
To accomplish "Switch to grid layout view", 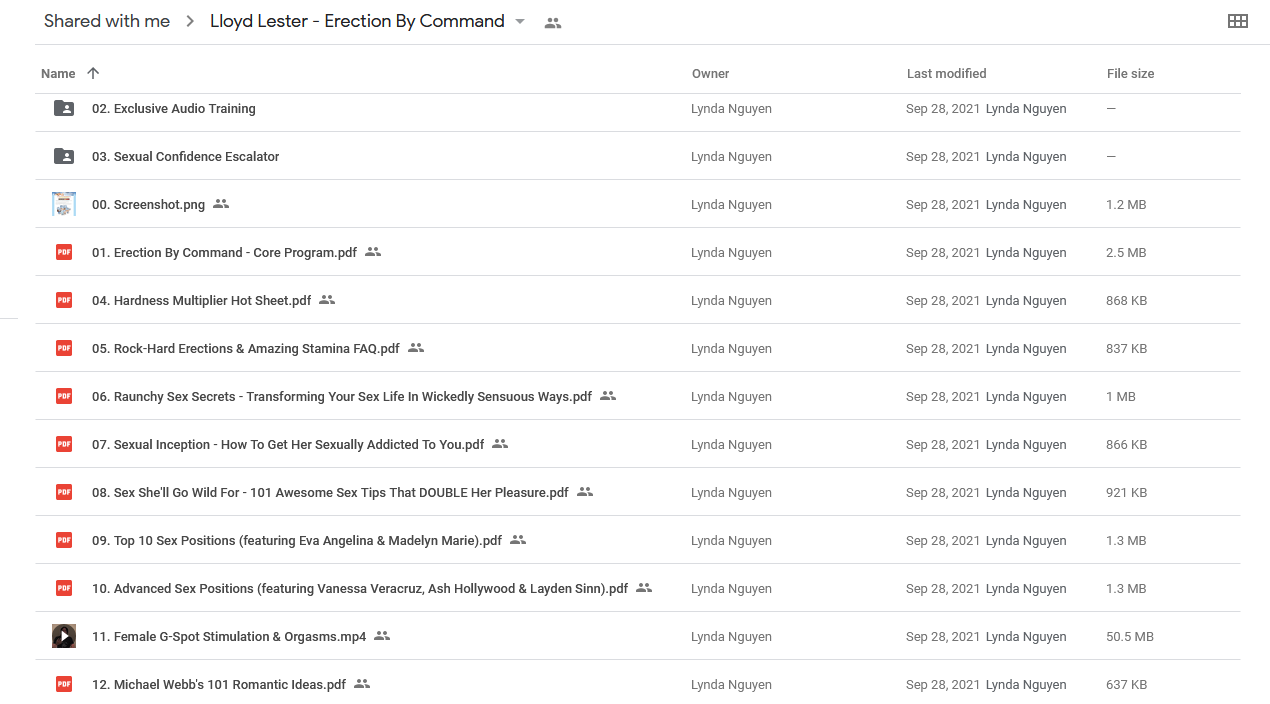I will (1237, 21).
